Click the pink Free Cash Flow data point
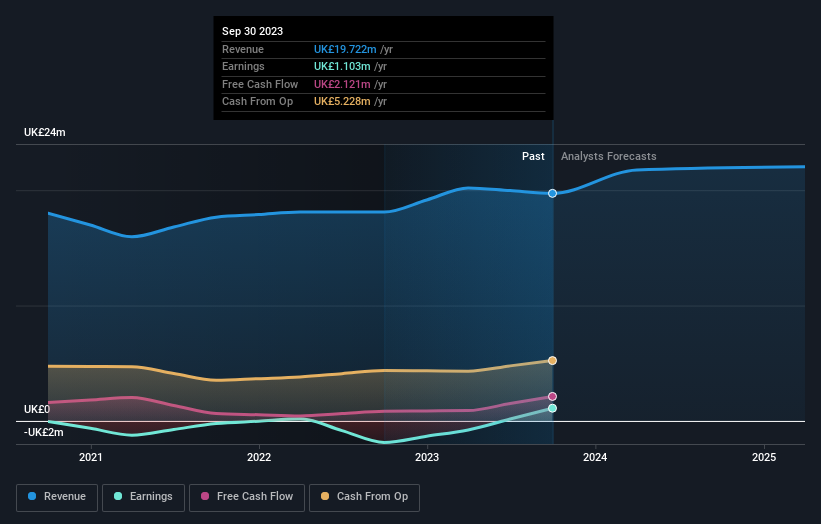Image resolution: width=821 pixels, height=524 pixels. (x=552, y=397)
